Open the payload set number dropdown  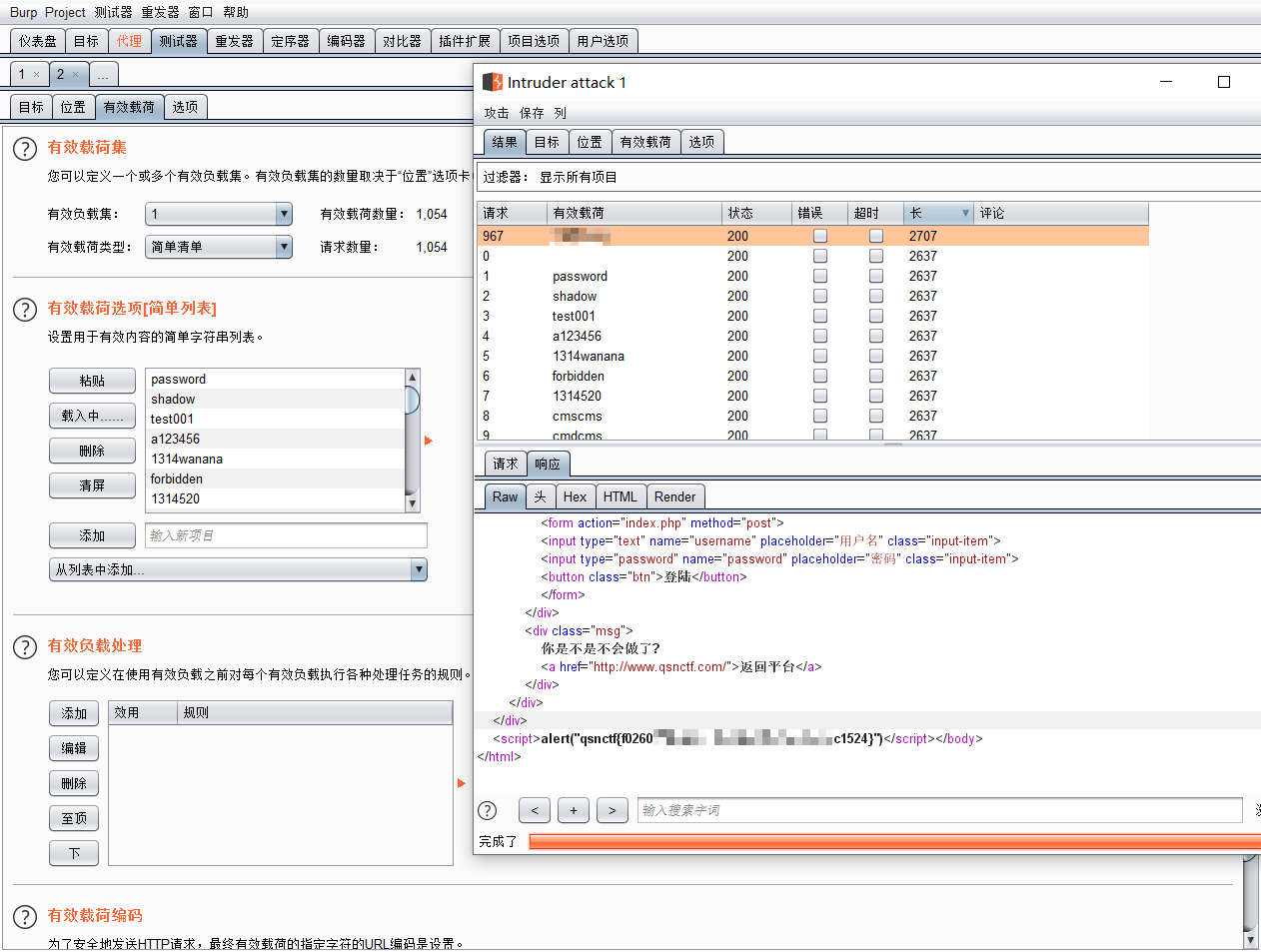pos(219,214)
